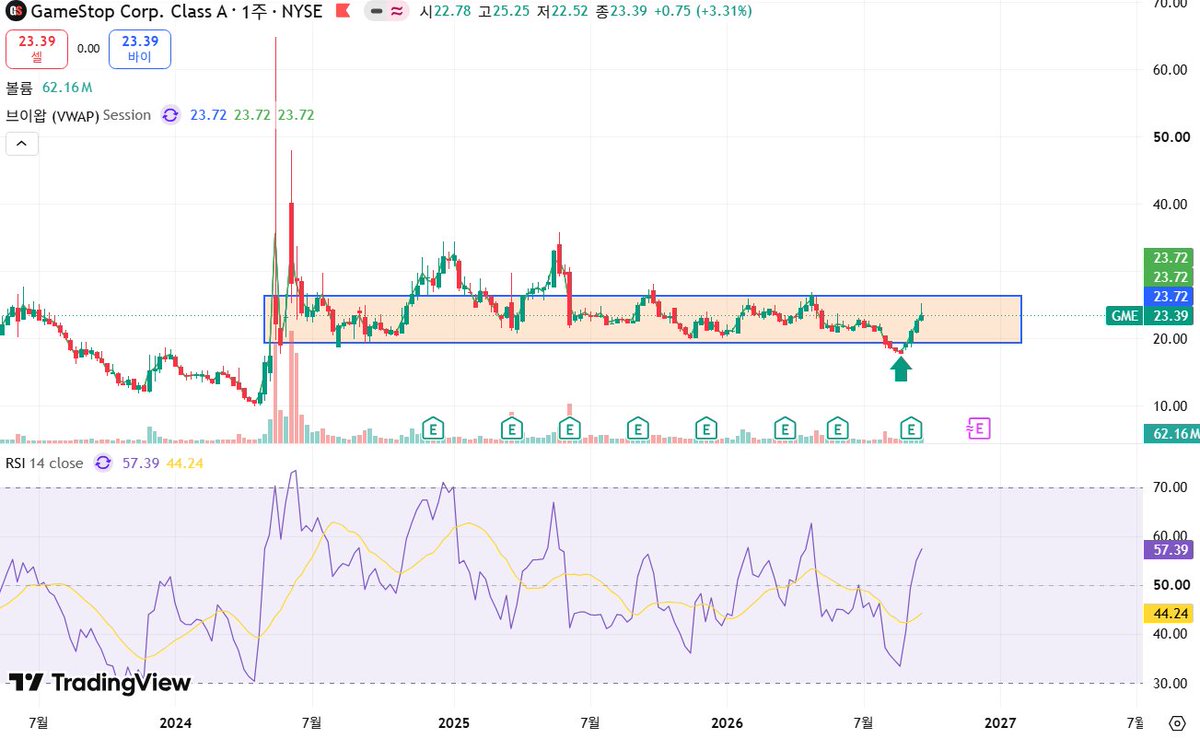Select the 브이왑 (VWAP) Session indicator label

click(x=79, y=115)
